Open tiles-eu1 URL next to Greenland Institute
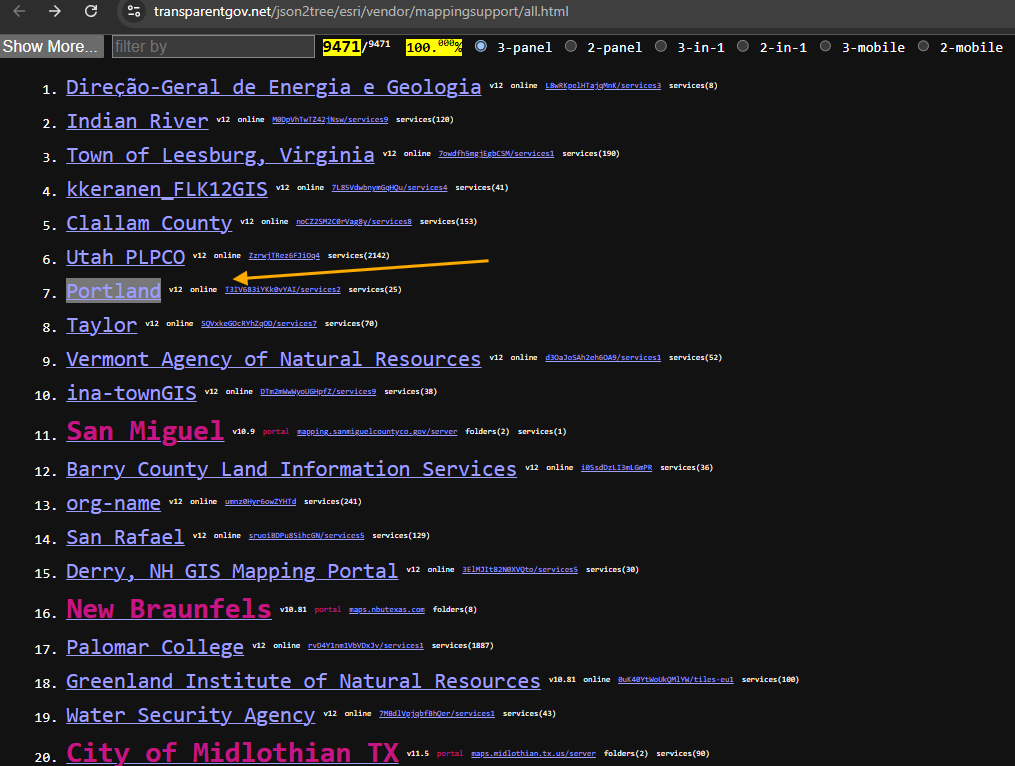This screenshot has width=1015, height=766. 676,680
